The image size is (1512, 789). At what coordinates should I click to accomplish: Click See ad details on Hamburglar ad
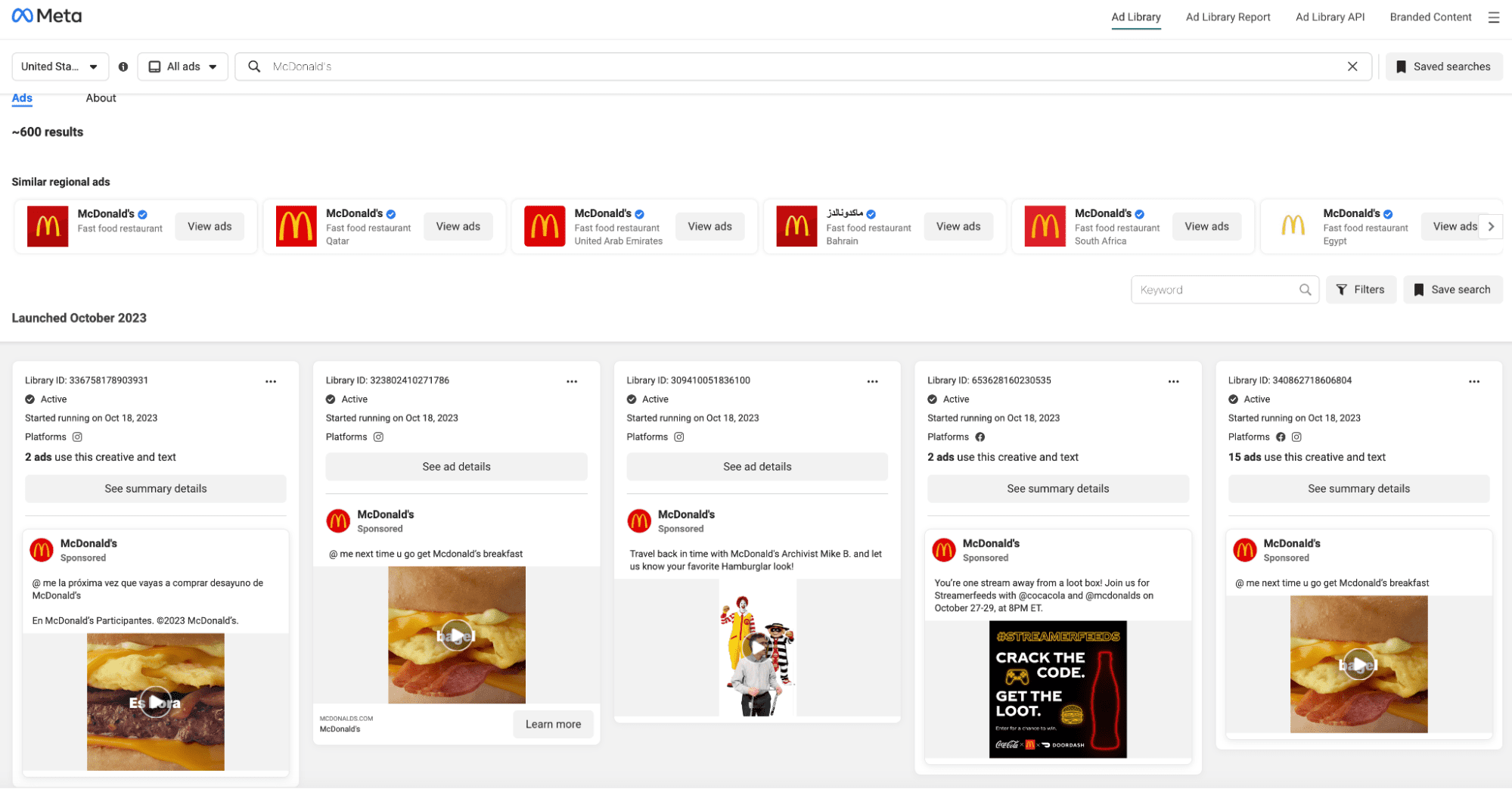pyautogui.click(x=756, y=466)
